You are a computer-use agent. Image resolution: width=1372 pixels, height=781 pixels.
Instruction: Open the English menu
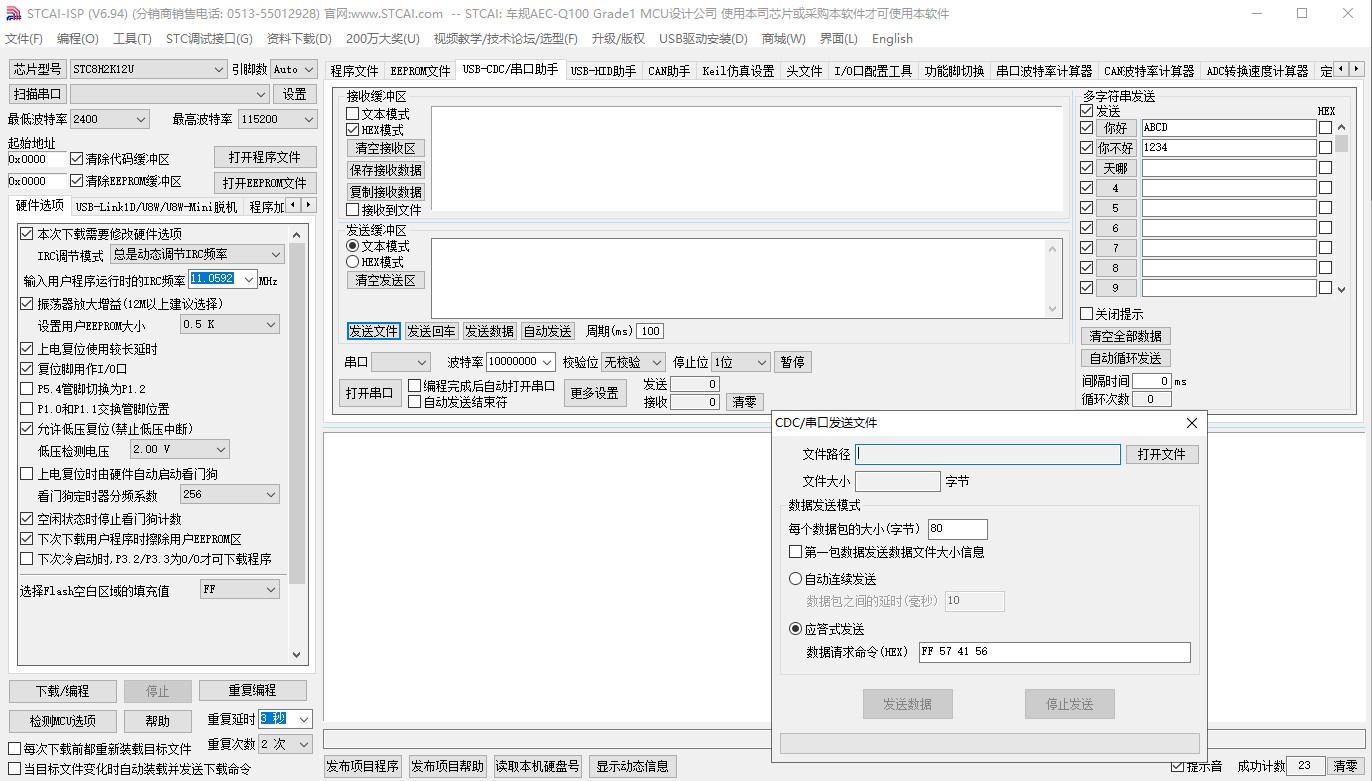point(892,39)
